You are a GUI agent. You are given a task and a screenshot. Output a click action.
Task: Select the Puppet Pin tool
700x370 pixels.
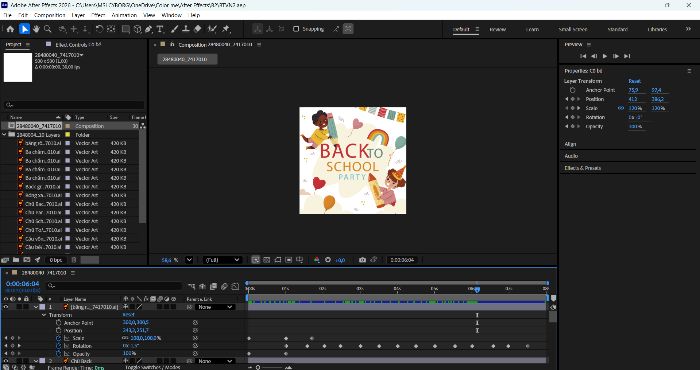(226, 29)
